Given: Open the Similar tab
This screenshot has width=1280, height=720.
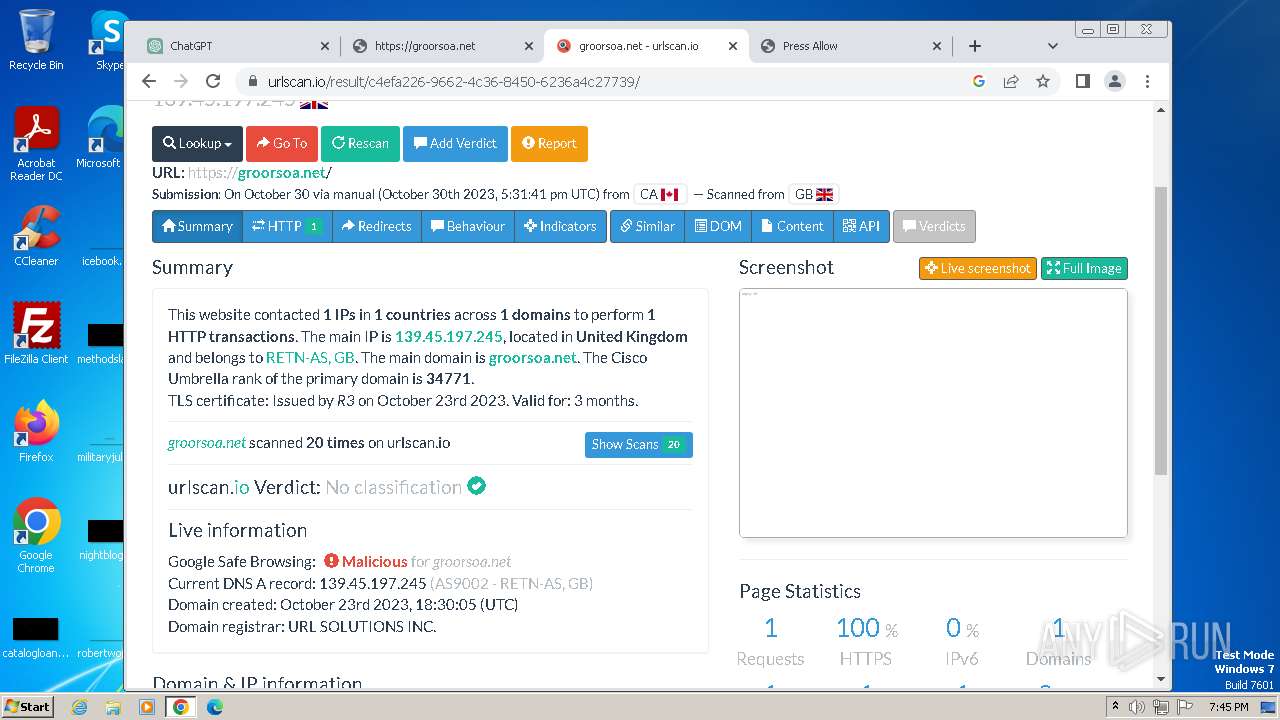Looking at the screenshot, I should pyautogui.click(x=647, y=226).
